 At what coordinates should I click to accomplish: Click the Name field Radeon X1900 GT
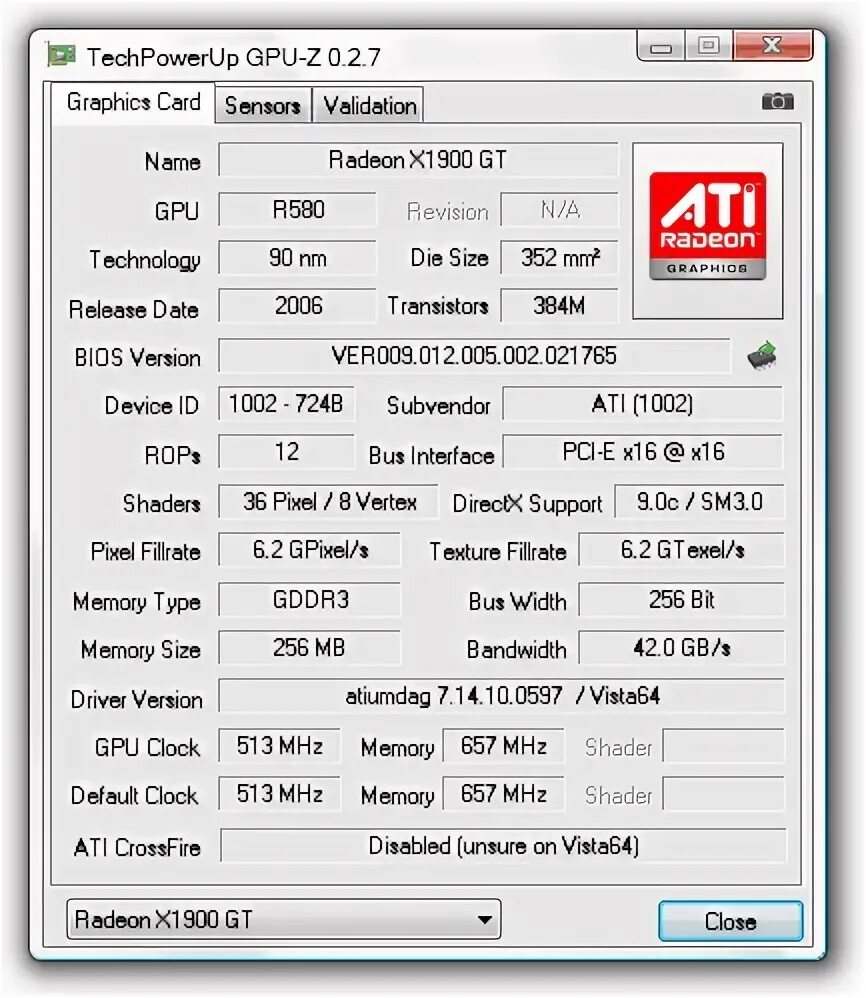pyautogui.click(x=417, y=160)
